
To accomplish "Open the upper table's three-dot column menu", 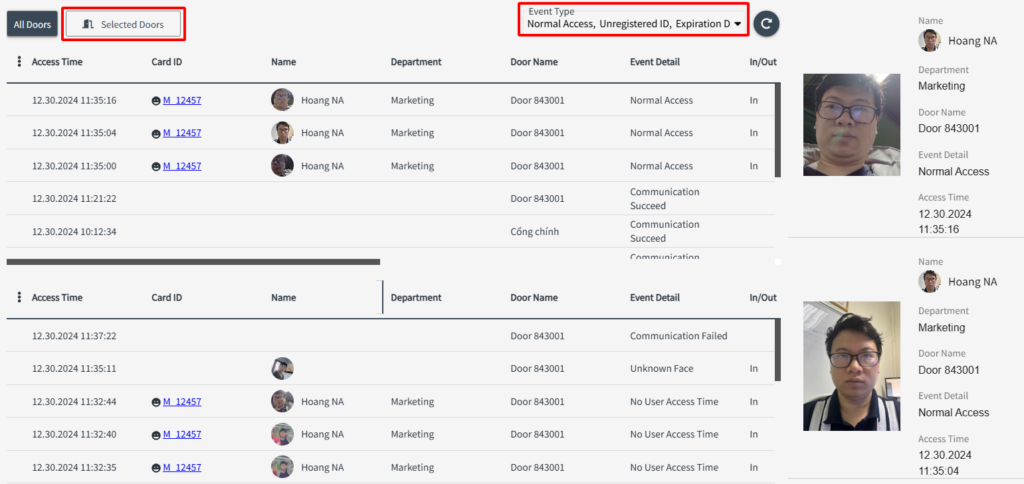I will pos(19,62).
